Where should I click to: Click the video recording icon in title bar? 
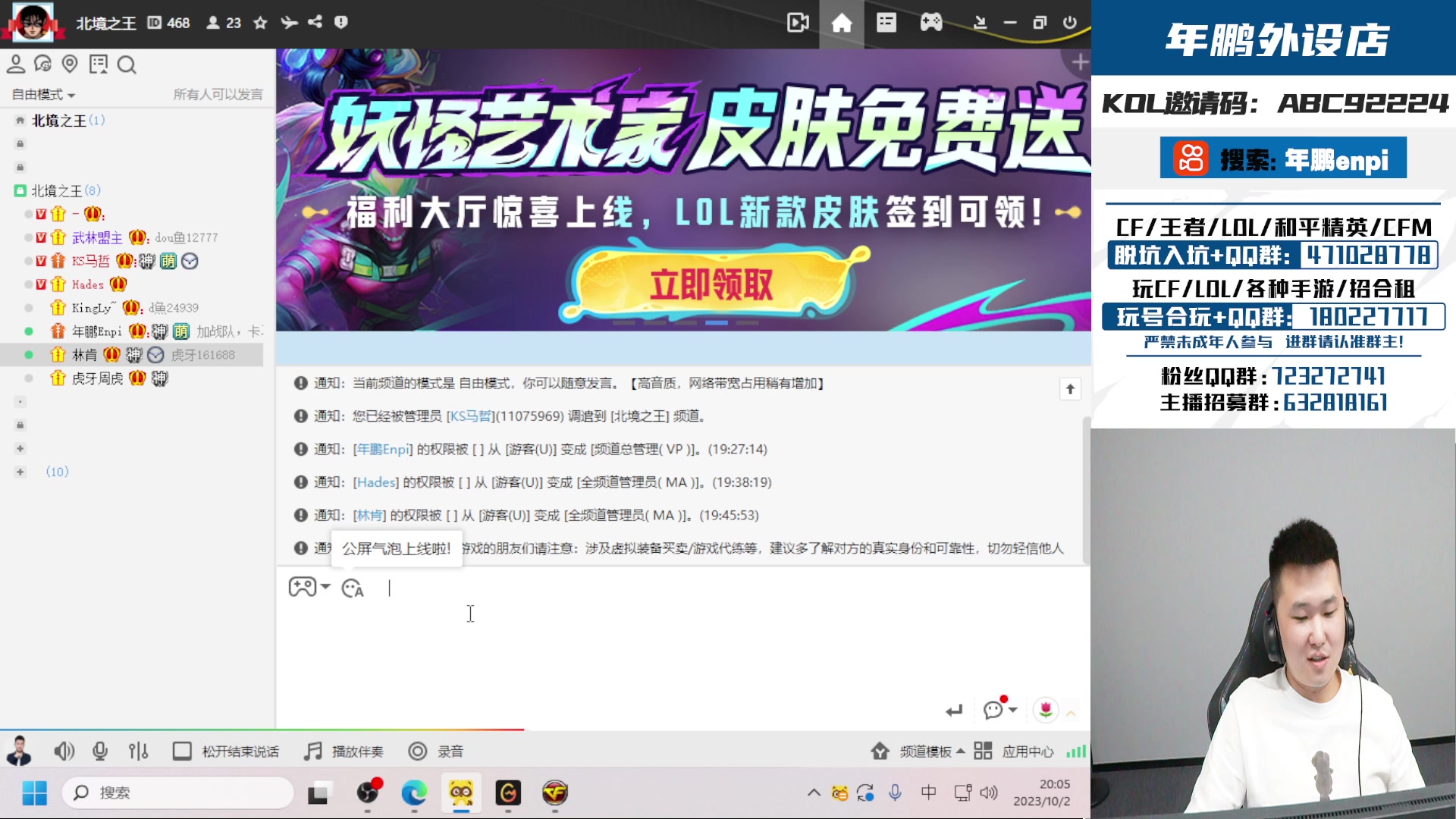(x=798, y=24)
